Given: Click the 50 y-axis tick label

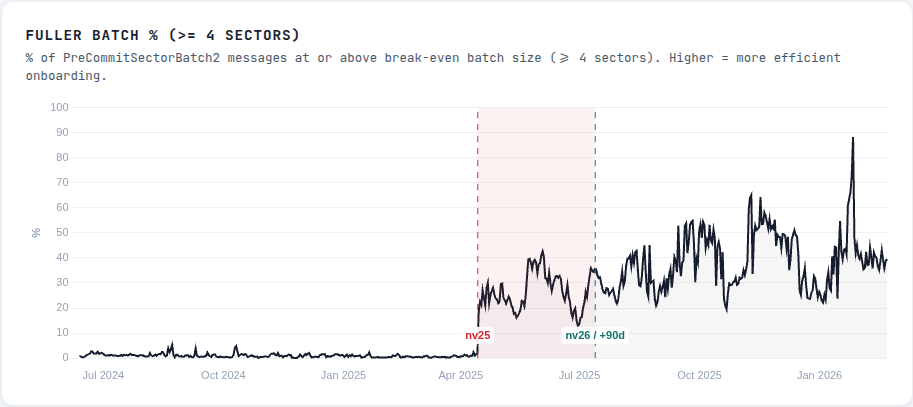Looking at the screenshot, I should (x=62, y=232).
